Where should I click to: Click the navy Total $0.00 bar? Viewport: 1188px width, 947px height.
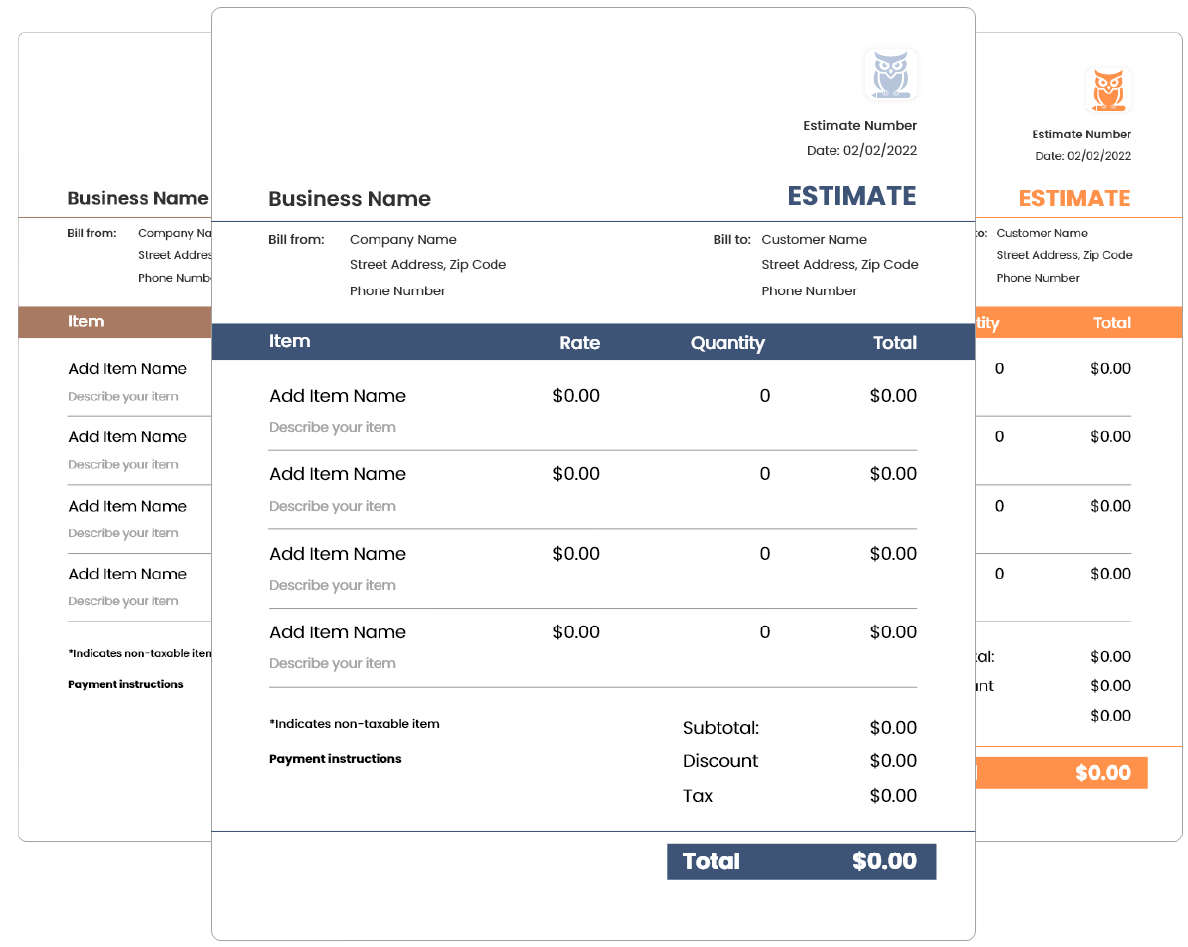pos(801,862)
